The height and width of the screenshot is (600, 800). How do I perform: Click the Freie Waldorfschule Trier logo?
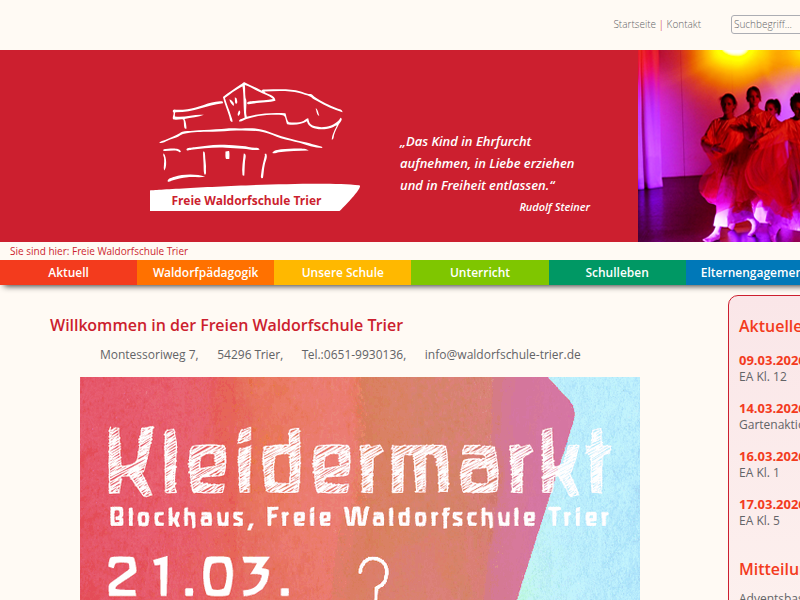255,147
